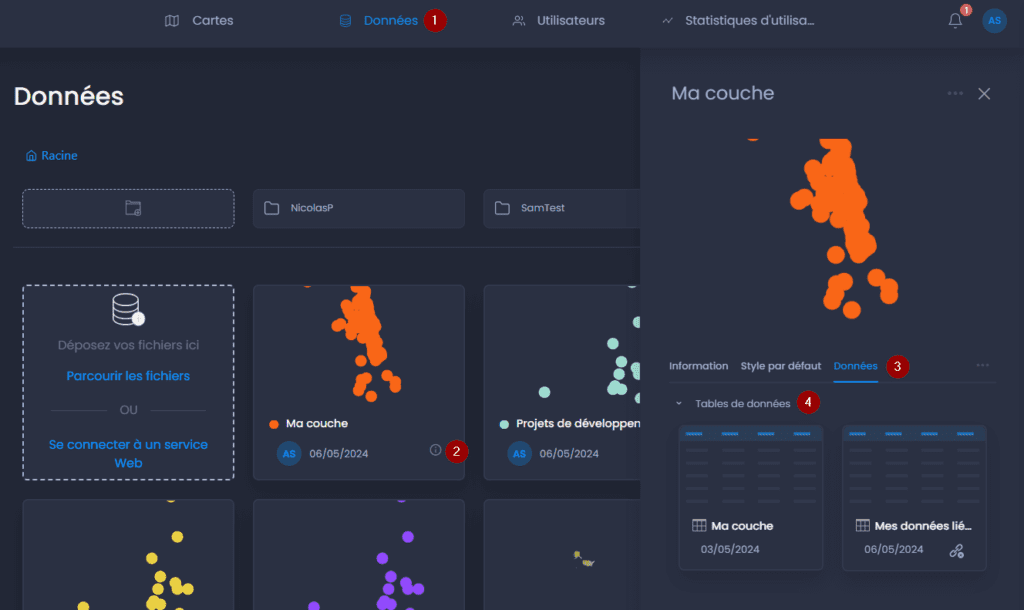Image resolution: width=1024 pixels, height=610 pixels.
Task: Open Statistiques d'utilisation menu
Action: click(x=738, y=21)
